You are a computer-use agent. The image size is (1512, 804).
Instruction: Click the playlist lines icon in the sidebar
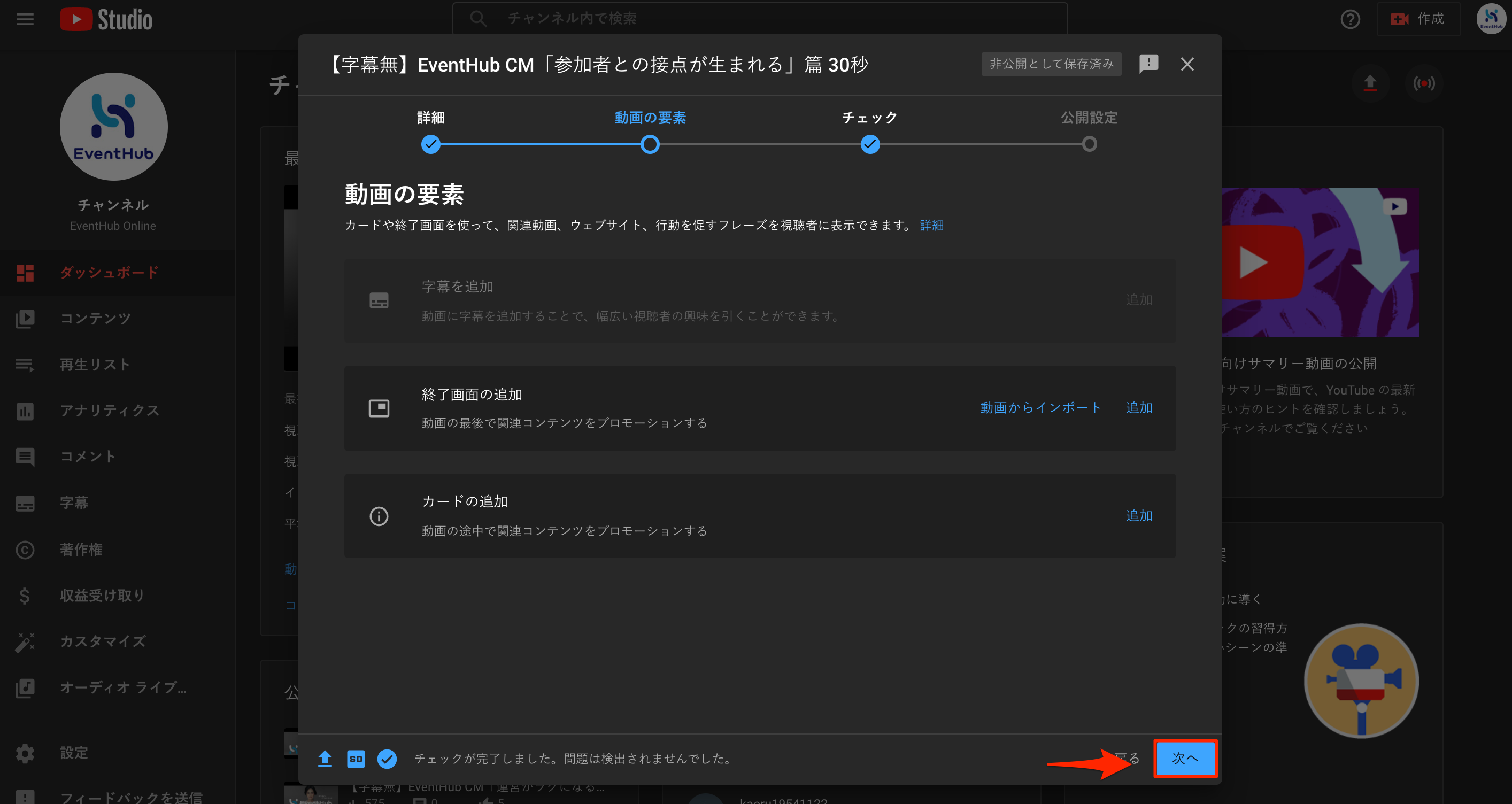(x=25, y=365)
